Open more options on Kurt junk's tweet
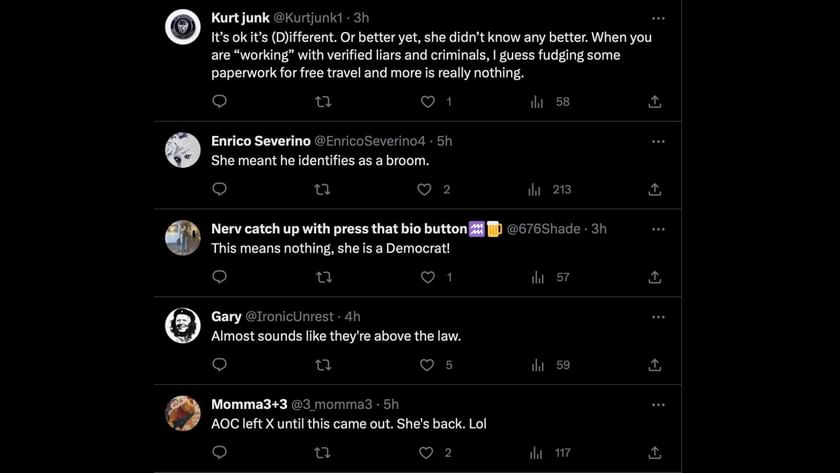840x473 pixels. coord(658,18)
